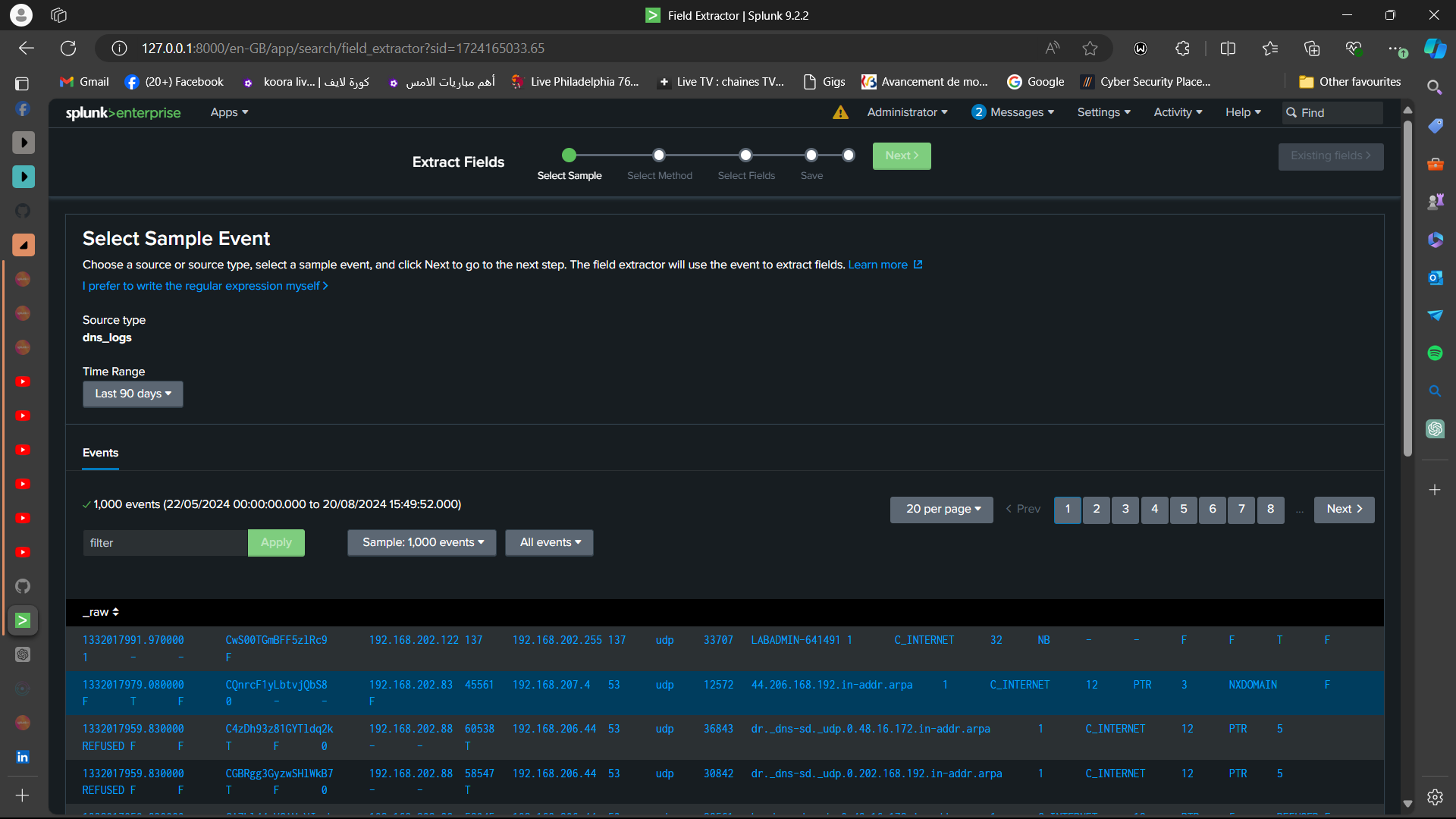Viewport: 1456px width, 819px height.
Task: Open the LinkedIn tab in left sidebar
Action: (23, 757)
